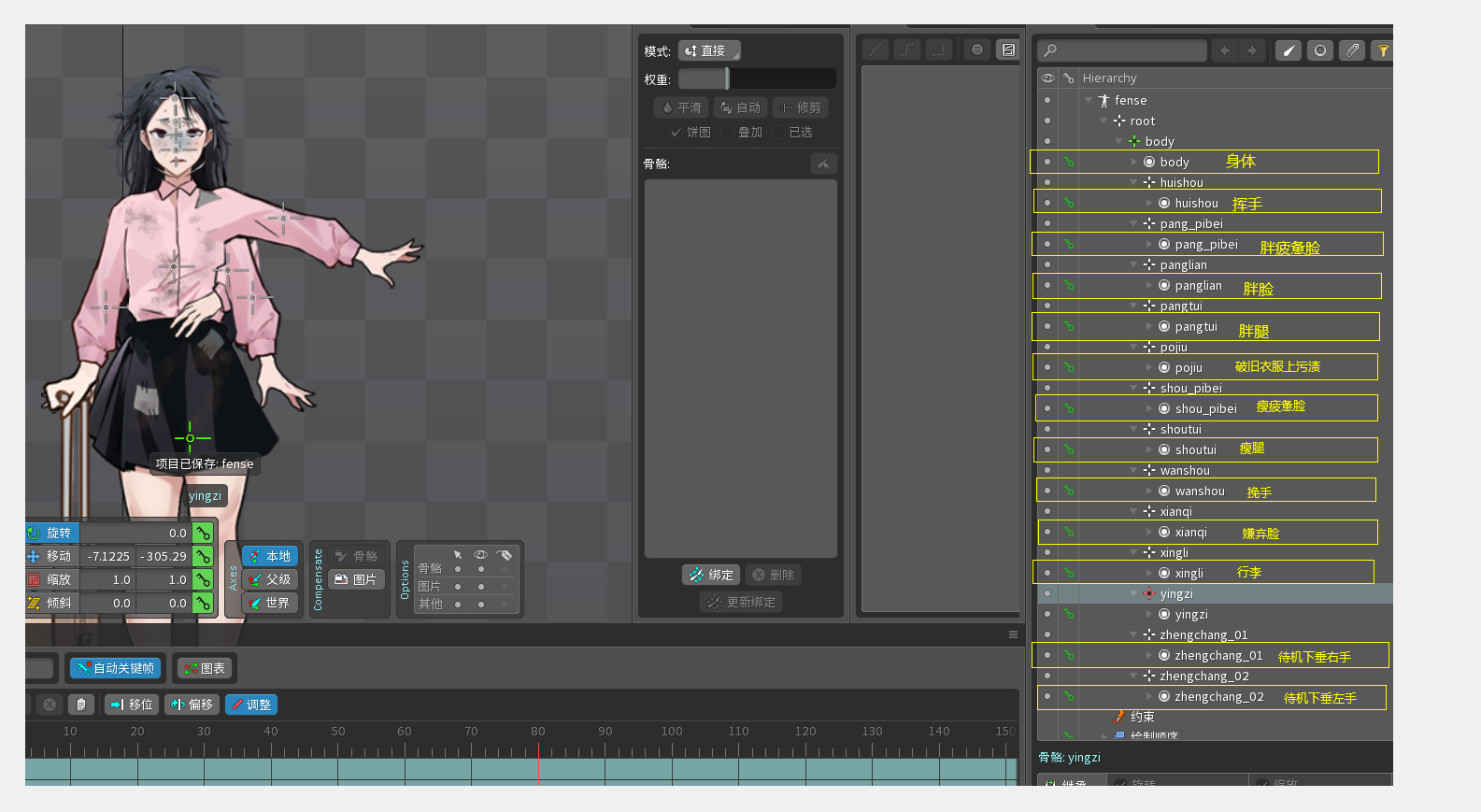
Task: Collapse the fense skeleton tree node
Action: click(1089, 100)
